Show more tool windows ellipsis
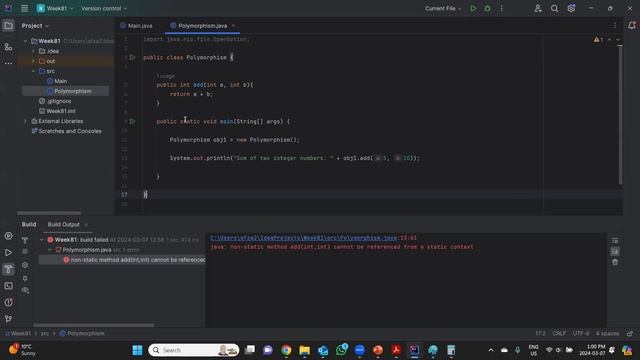 coord(8,63)
